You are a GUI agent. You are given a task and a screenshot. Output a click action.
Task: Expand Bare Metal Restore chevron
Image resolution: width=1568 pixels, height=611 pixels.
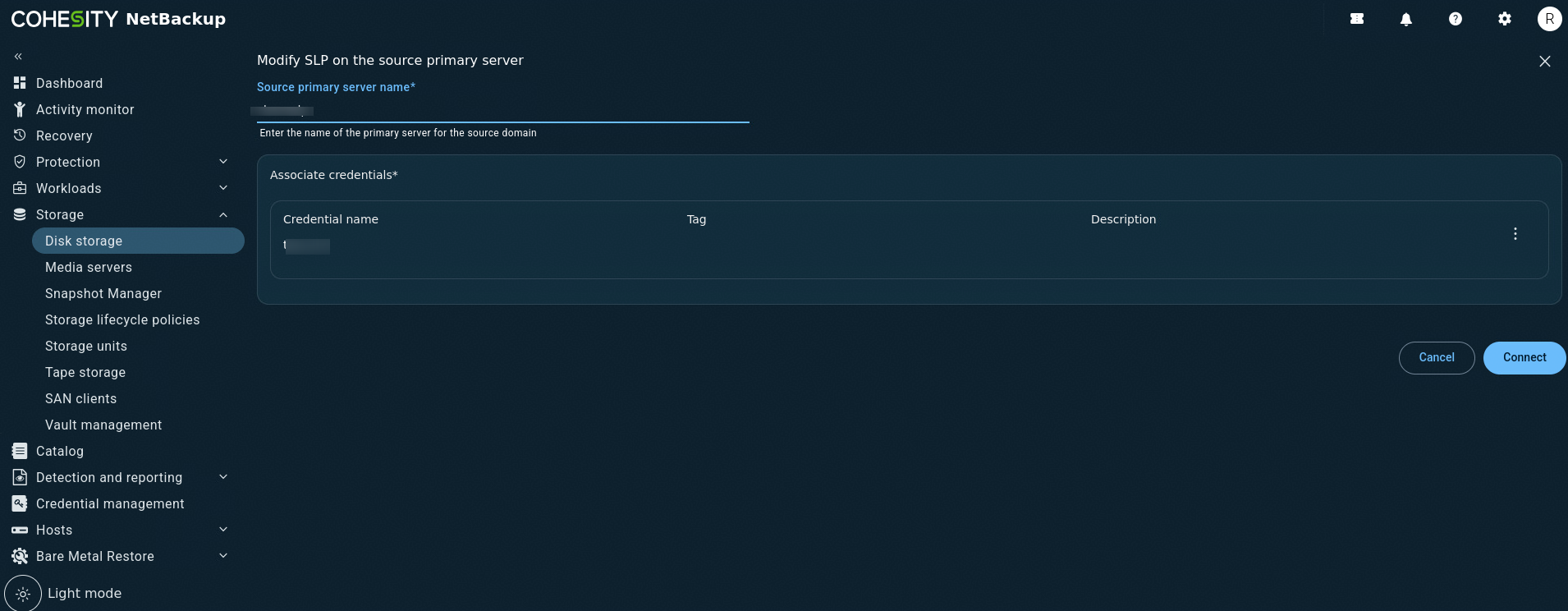click(223, 556)
